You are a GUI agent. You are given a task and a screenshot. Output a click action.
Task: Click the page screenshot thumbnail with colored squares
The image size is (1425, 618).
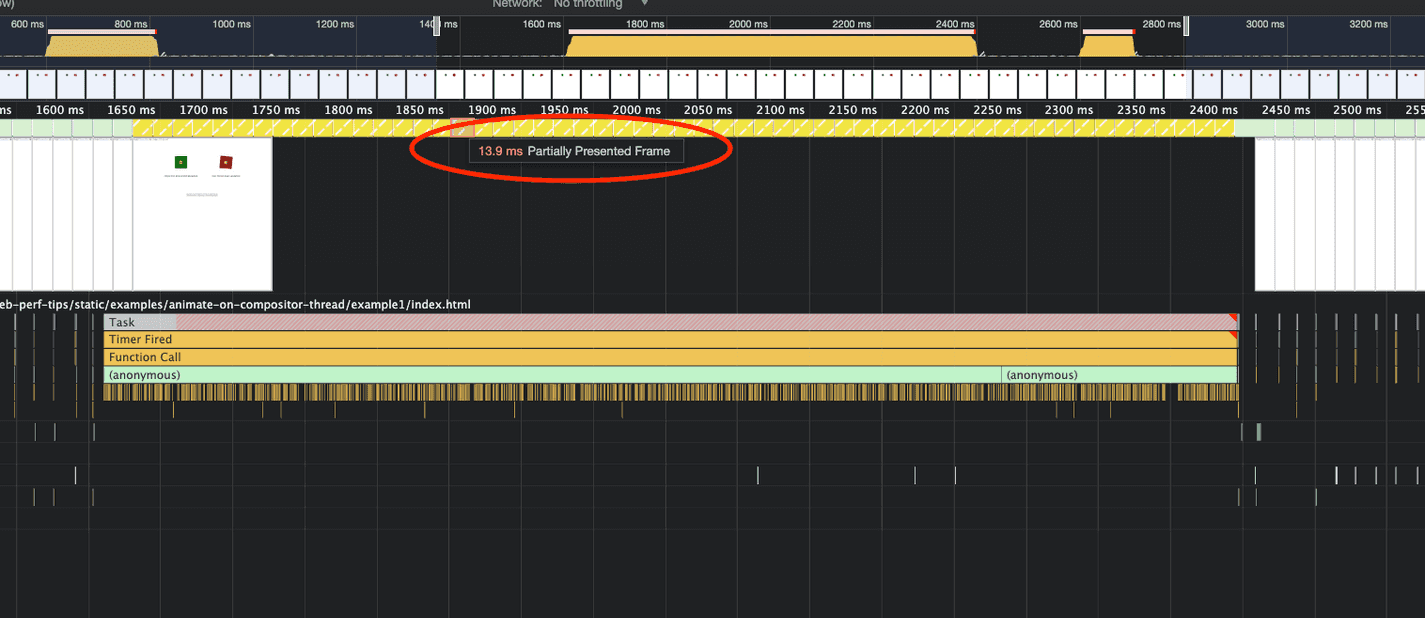(x=202, y=213)
